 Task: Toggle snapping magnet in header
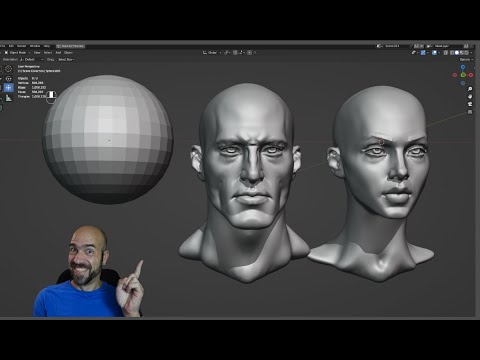tap(236, 53)
